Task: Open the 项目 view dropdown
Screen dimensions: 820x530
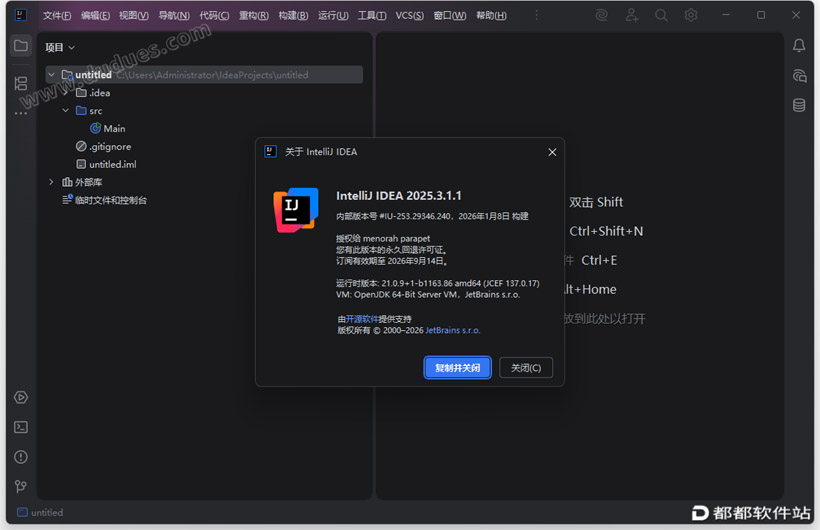Action: coord(60,48)
